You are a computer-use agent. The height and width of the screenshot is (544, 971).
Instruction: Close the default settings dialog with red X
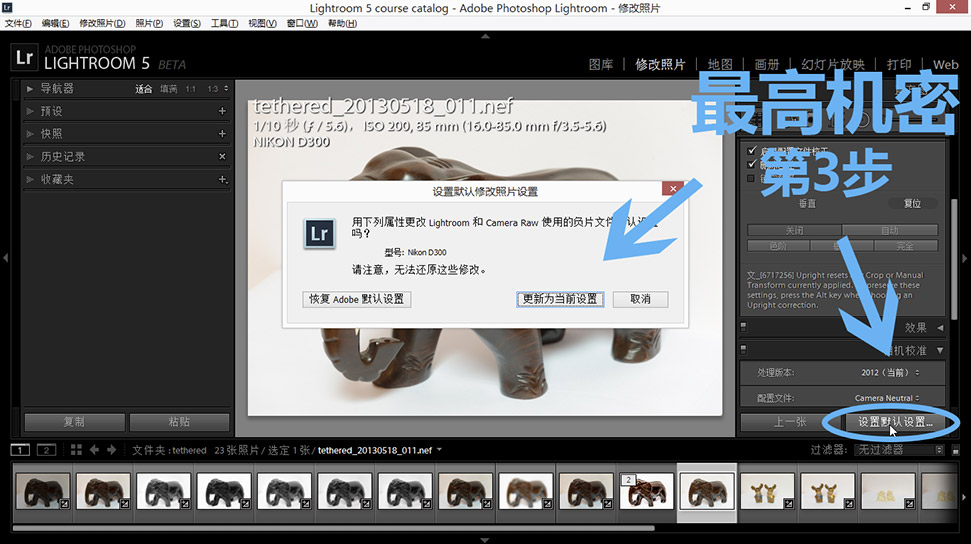(x=673, y=188)
